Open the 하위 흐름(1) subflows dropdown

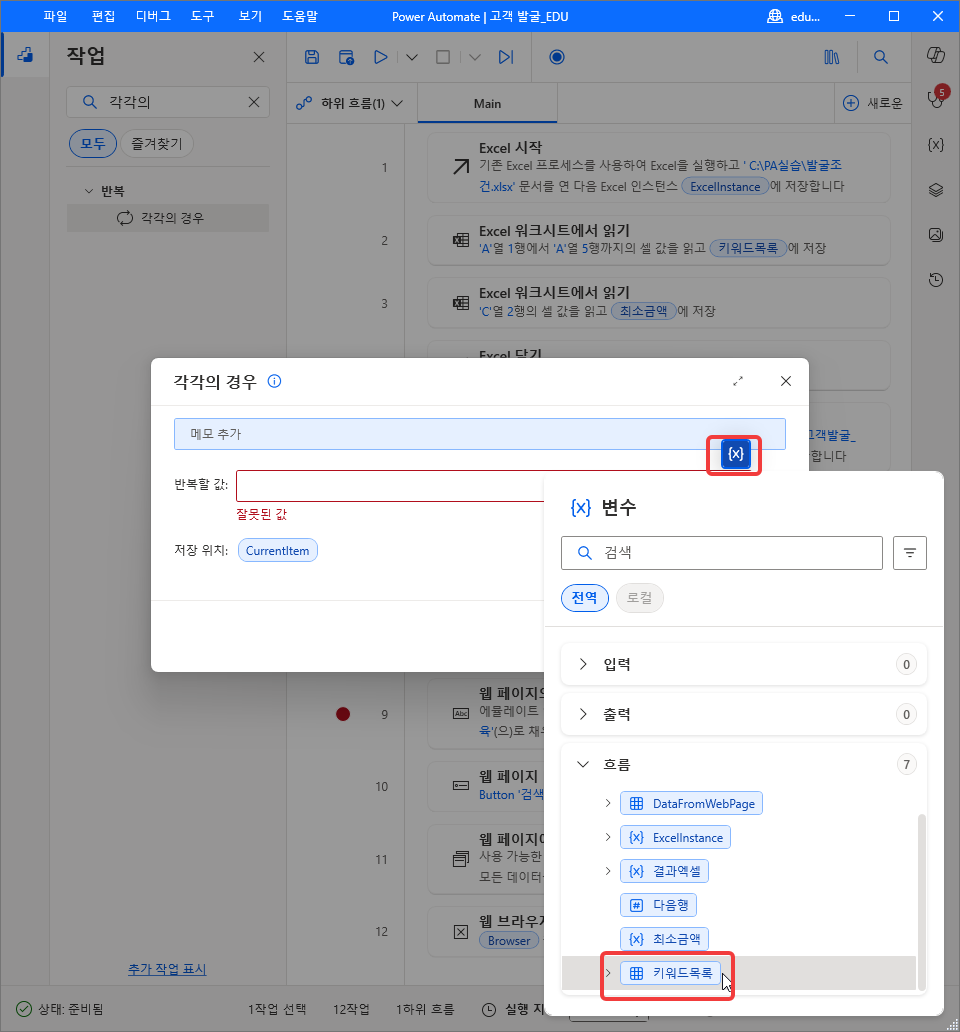pos(349,103)
